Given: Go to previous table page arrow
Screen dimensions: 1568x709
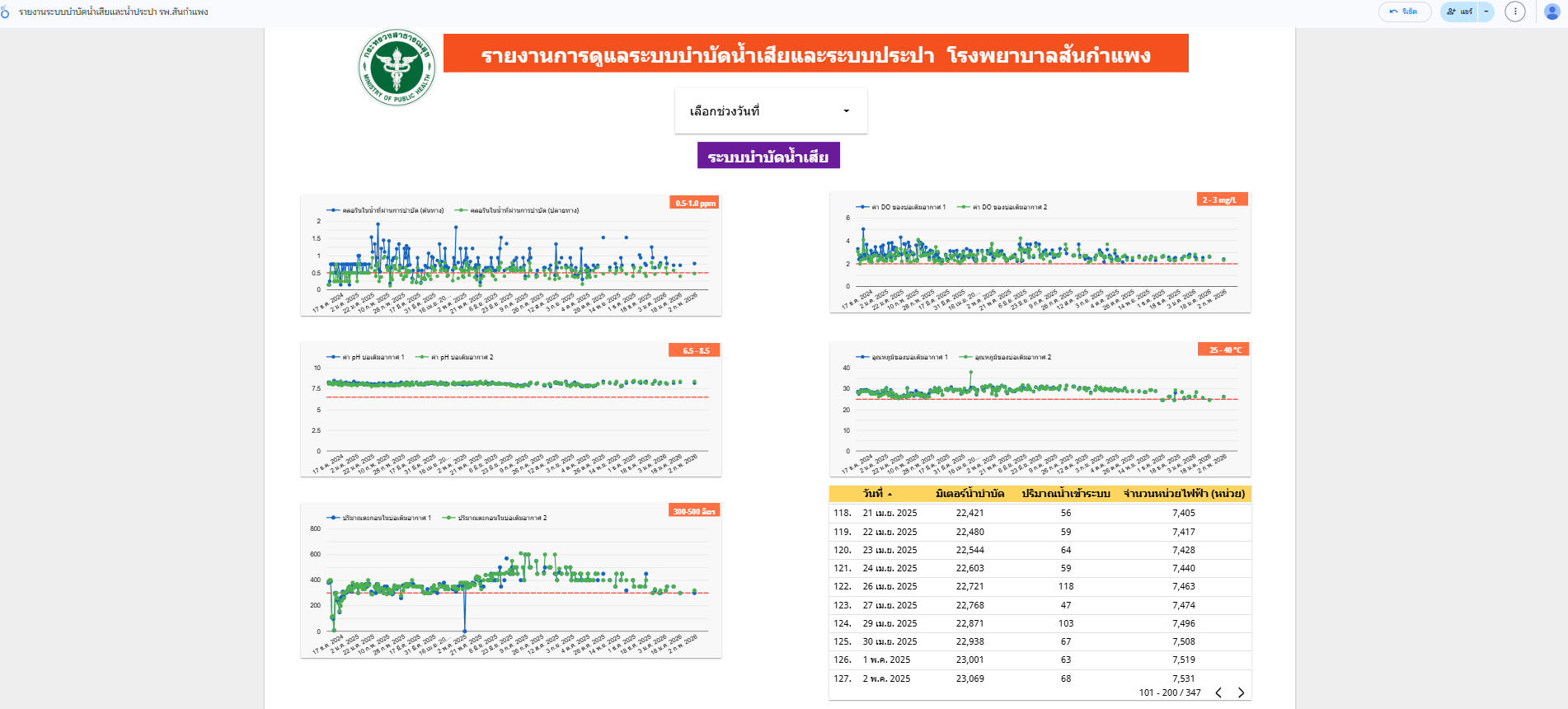Looking at the screenshot, I should point(1218,693).
